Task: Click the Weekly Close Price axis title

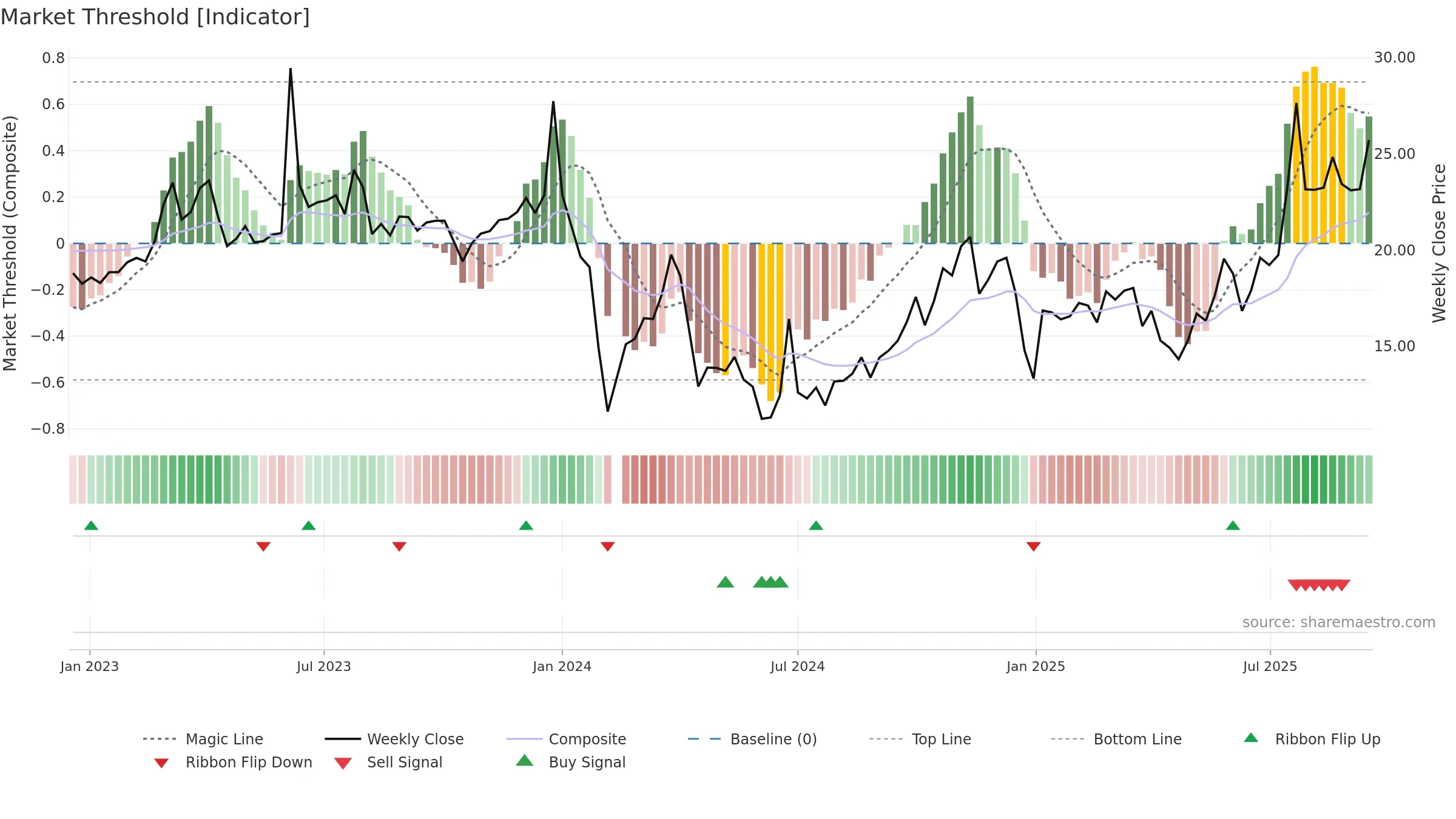Action: [x=1439, y=243]
